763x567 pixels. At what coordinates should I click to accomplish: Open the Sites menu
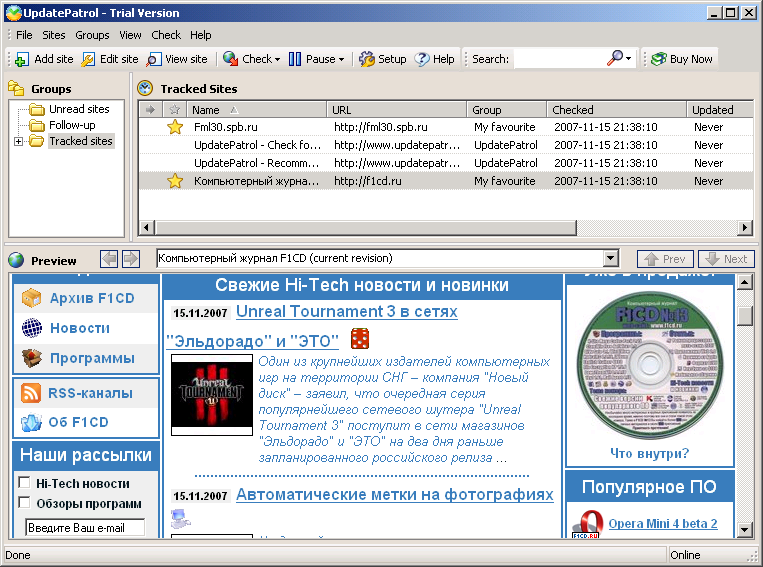point(54,35)
